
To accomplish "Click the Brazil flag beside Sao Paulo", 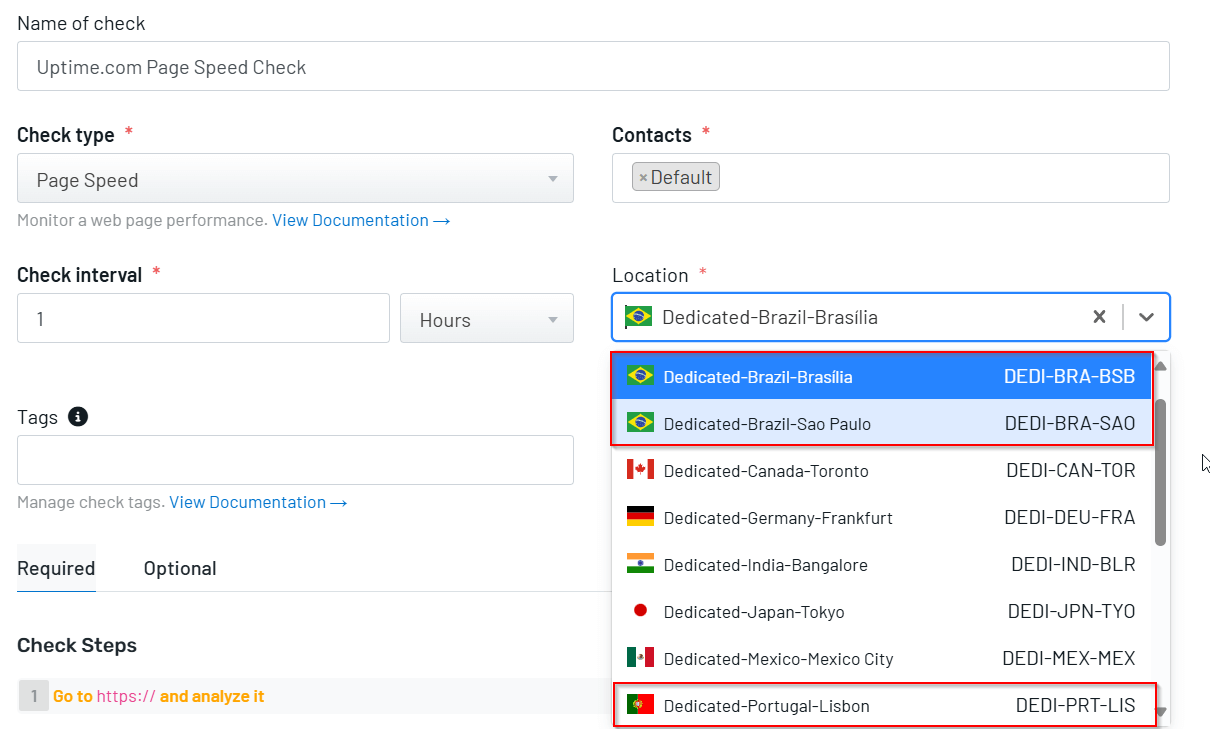I will [640, 423].
